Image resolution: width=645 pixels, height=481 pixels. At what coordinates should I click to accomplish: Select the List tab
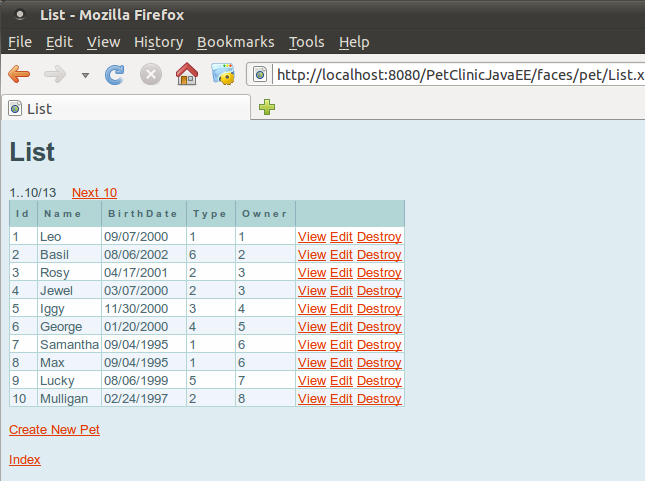(x=40, y=108)
